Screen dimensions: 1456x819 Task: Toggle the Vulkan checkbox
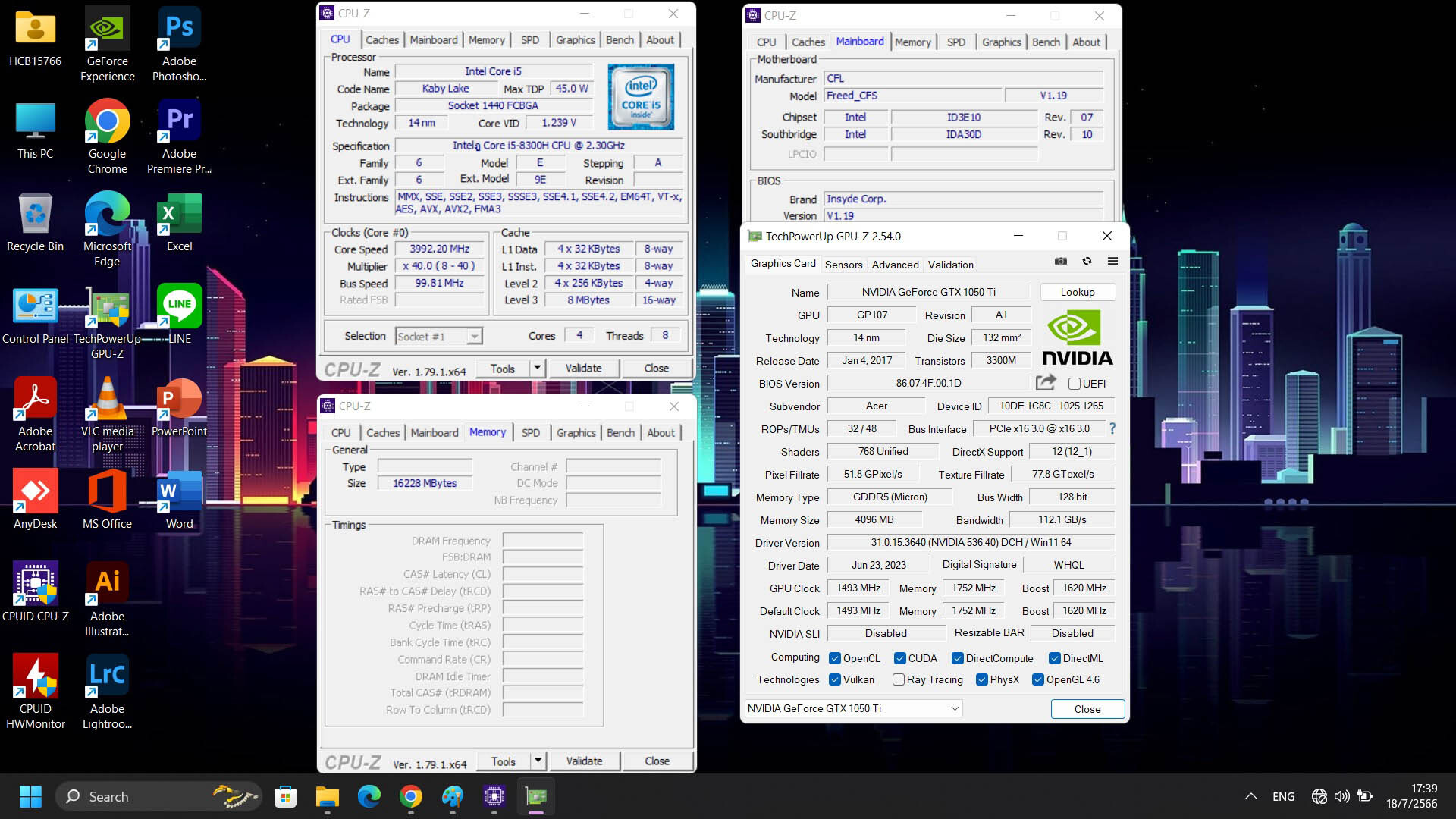tap(835, 679)
